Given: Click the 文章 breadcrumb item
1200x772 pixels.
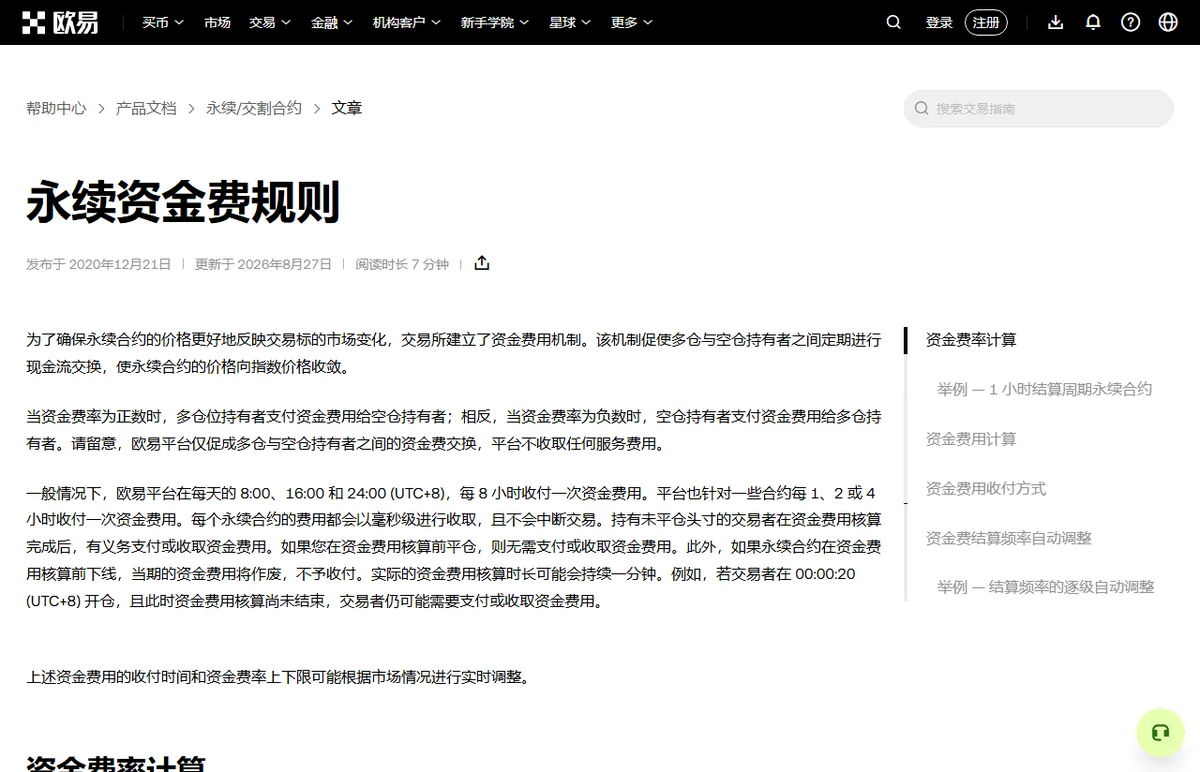Looking at the screenshot, I should pyautogui.click(x=347, y=108).
